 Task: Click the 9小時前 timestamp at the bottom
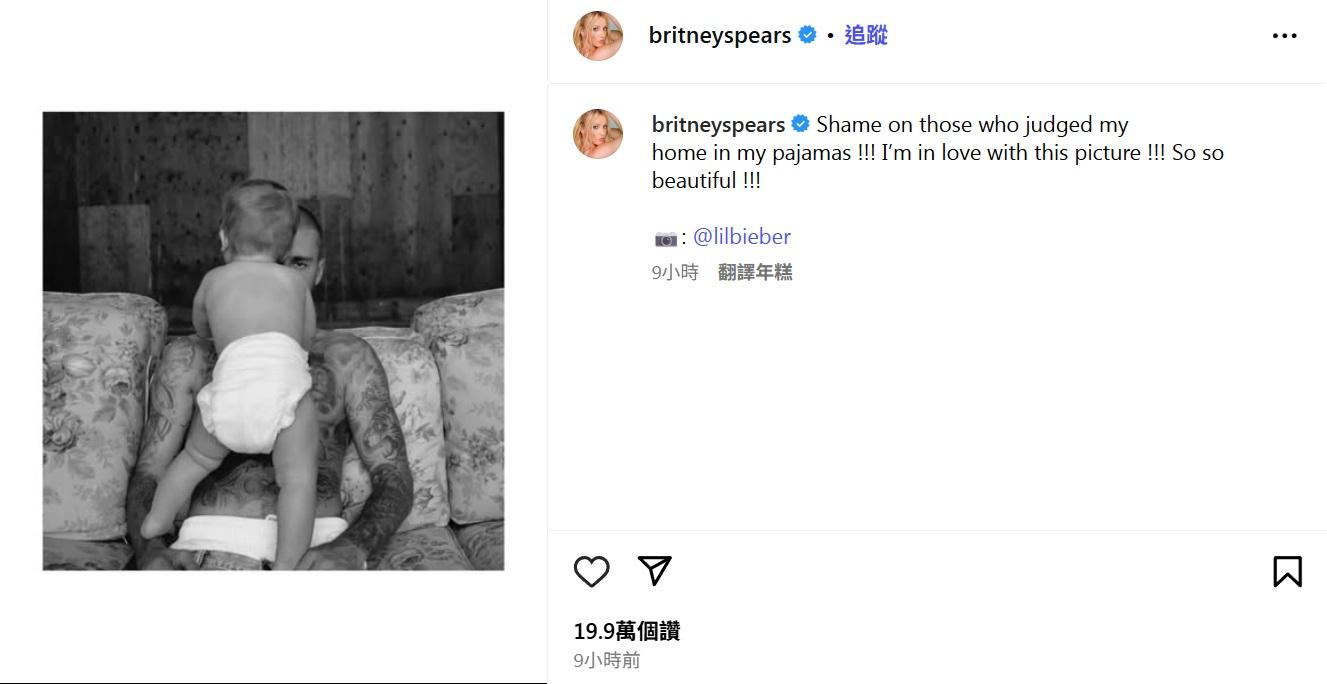(607, 660)
